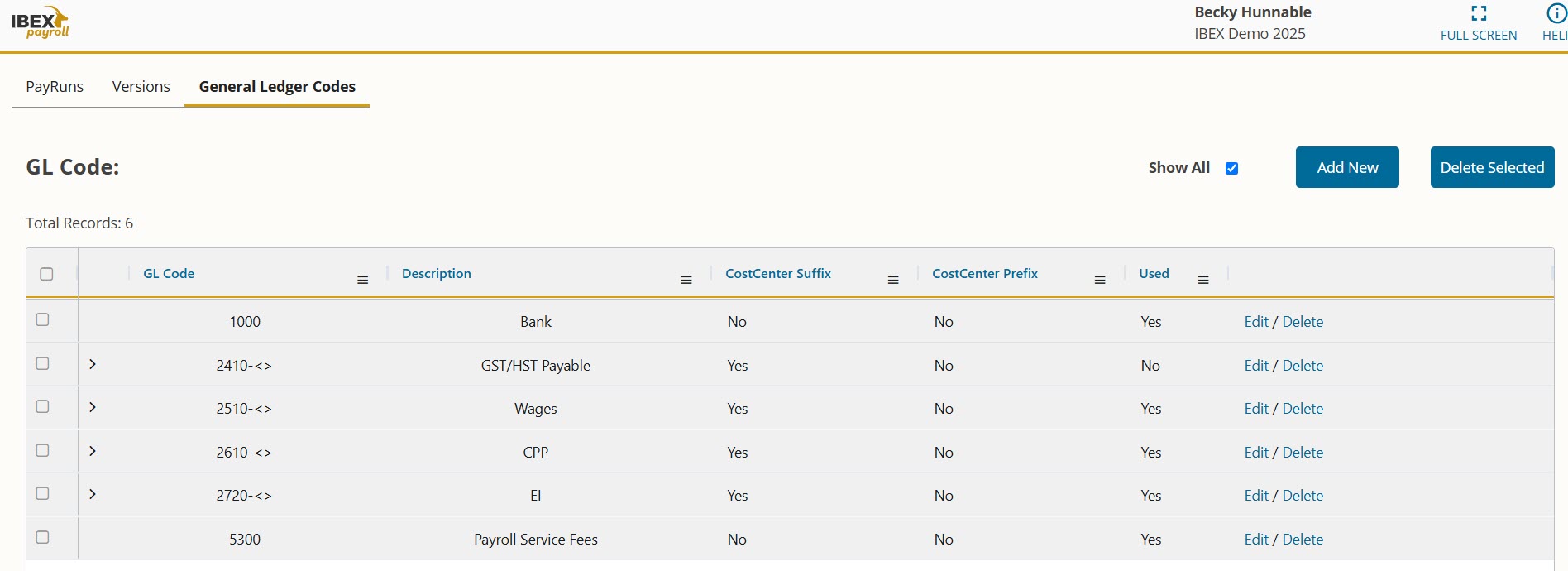Click the Delete Selected button
This screenshot has width=1568, height=571.
tap(1492, 167)
